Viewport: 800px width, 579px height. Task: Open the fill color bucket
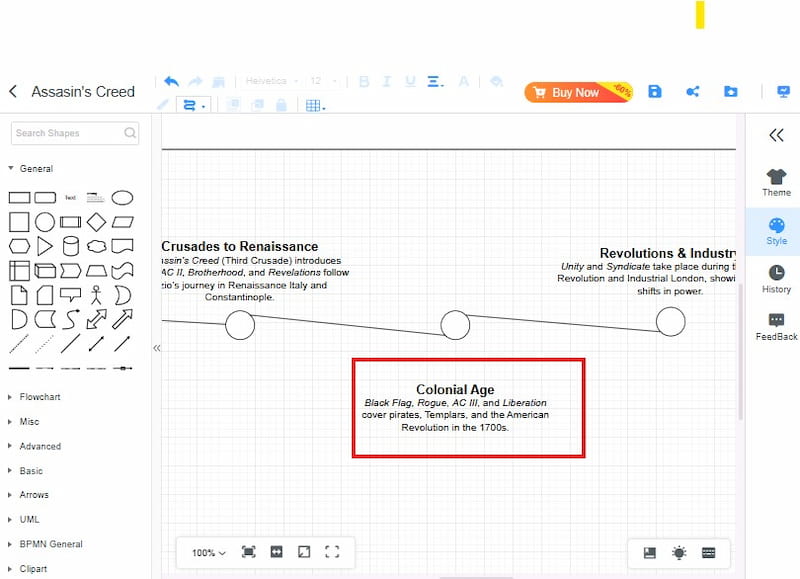[x=496, y=82]
